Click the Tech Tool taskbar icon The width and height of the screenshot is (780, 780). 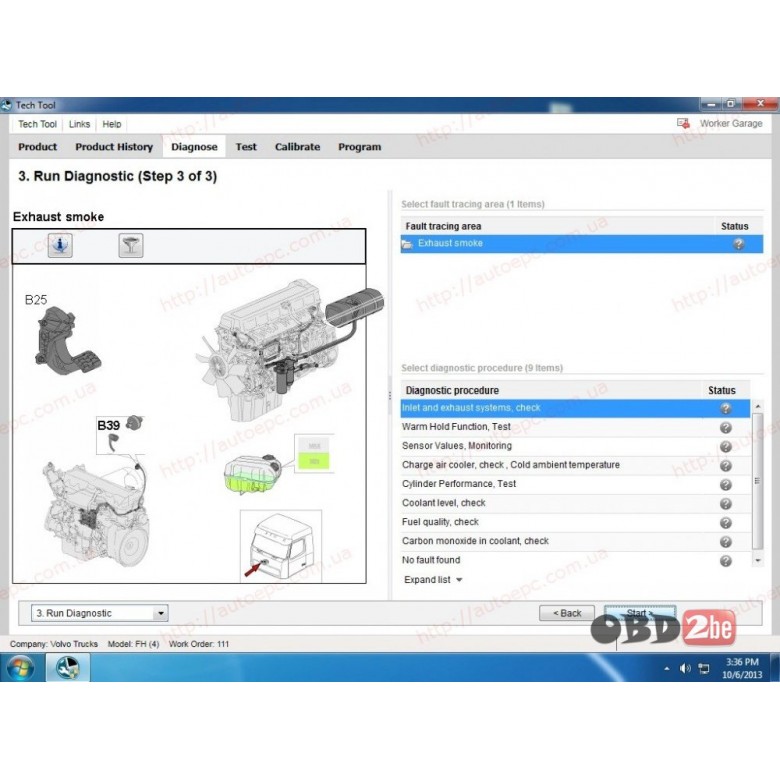pos(68,668)
